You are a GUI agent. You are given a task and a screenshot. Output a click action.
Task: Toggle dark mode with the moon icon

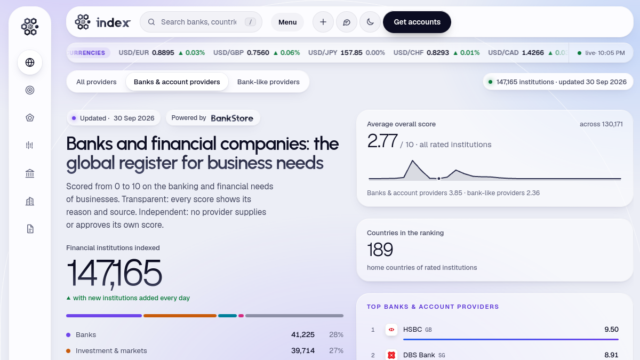click(370, 22)
